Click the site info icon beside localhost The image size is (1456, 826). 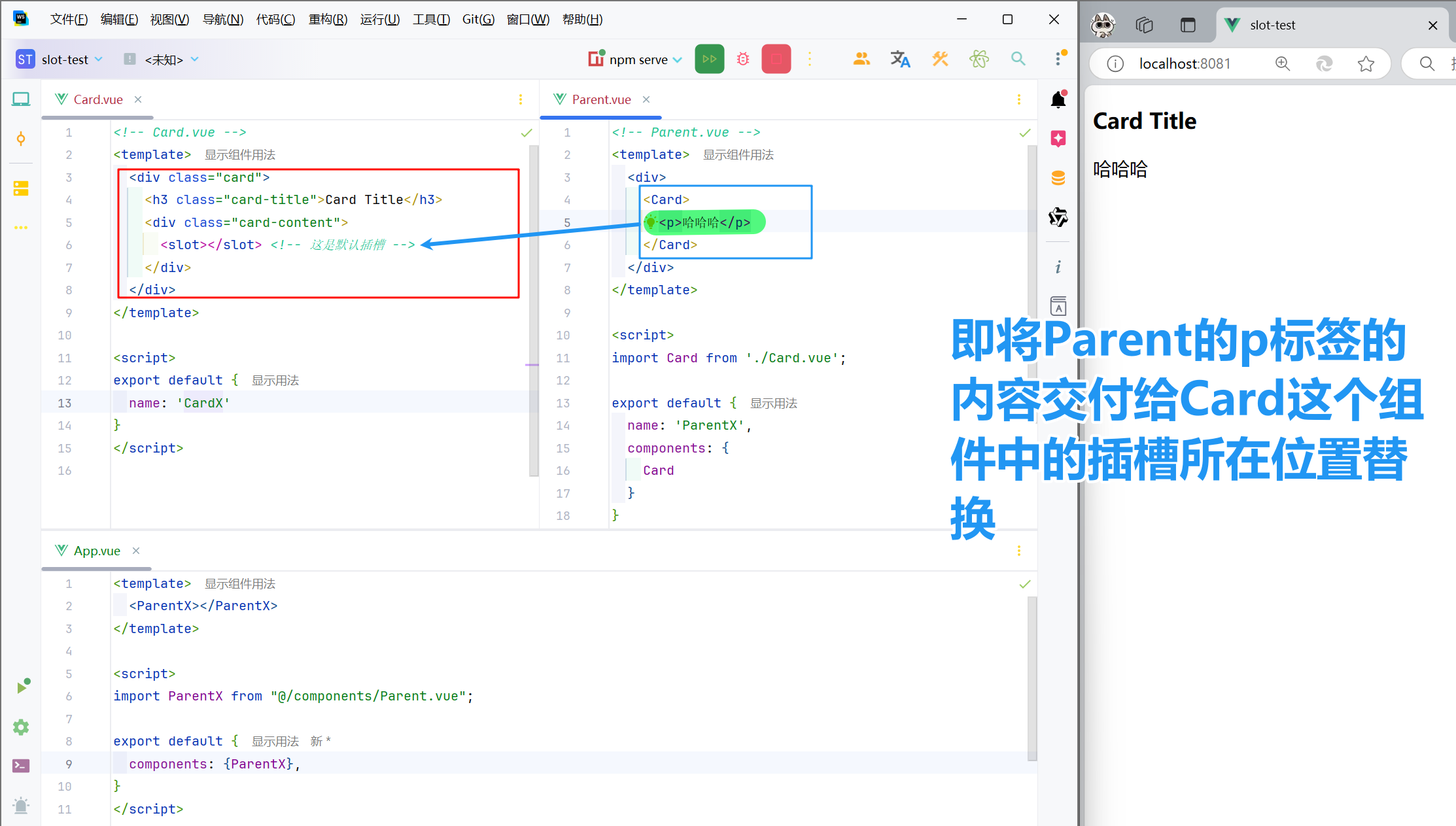point(1115,63)
